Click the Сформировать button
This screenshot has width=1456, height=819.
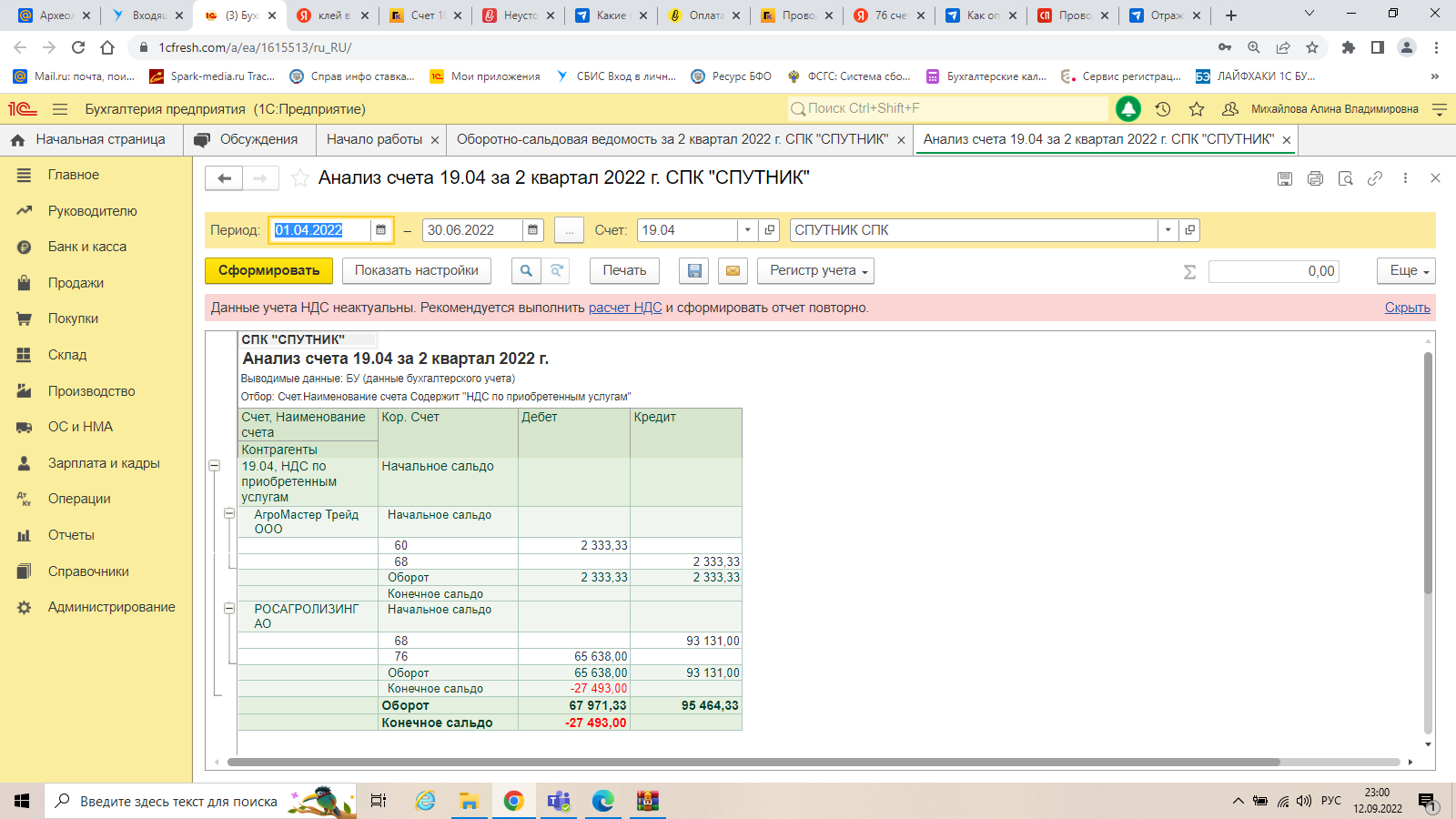[x=269, y=270]
